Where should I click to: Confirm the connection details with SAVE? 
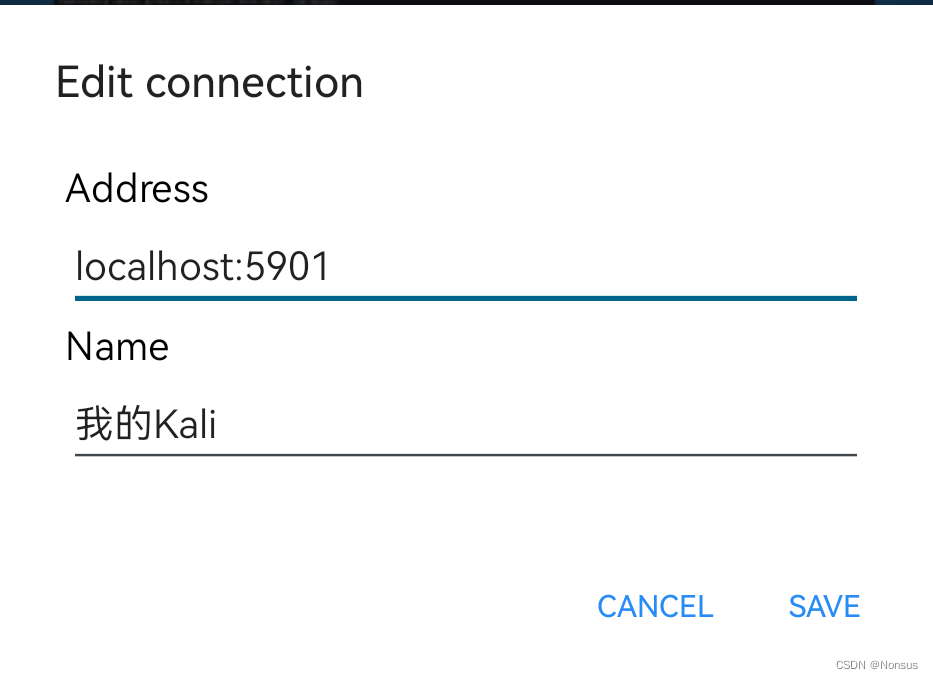pyautogui.click(x=823, y=606)
